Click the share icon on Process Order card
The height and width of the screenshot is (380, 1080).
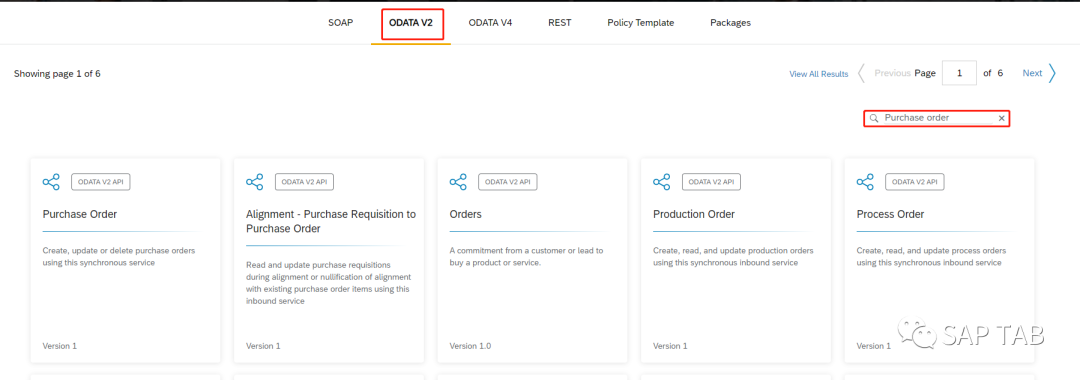coord(865,182)
